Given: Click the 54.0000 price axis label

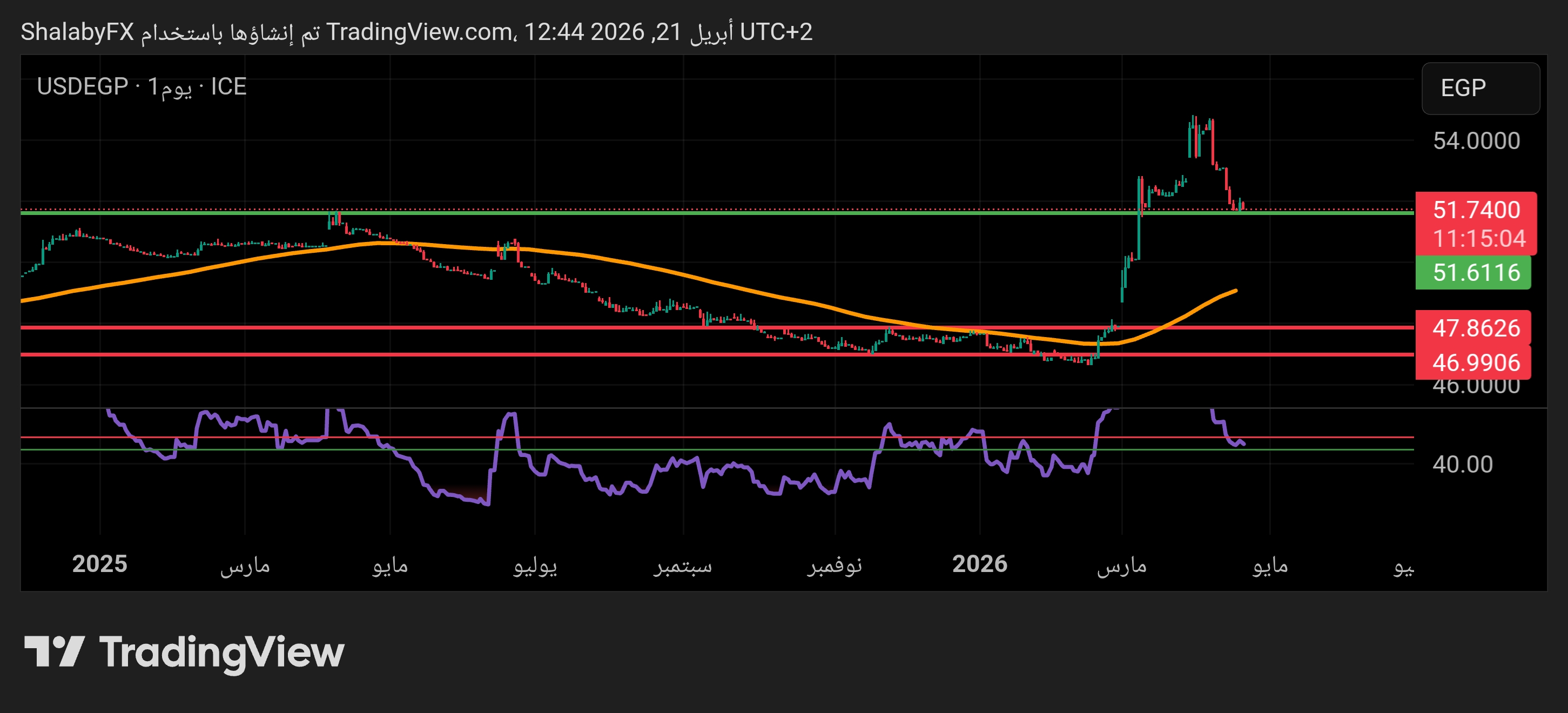Looking at the screenshot, I should click(x=1476, y=142).
